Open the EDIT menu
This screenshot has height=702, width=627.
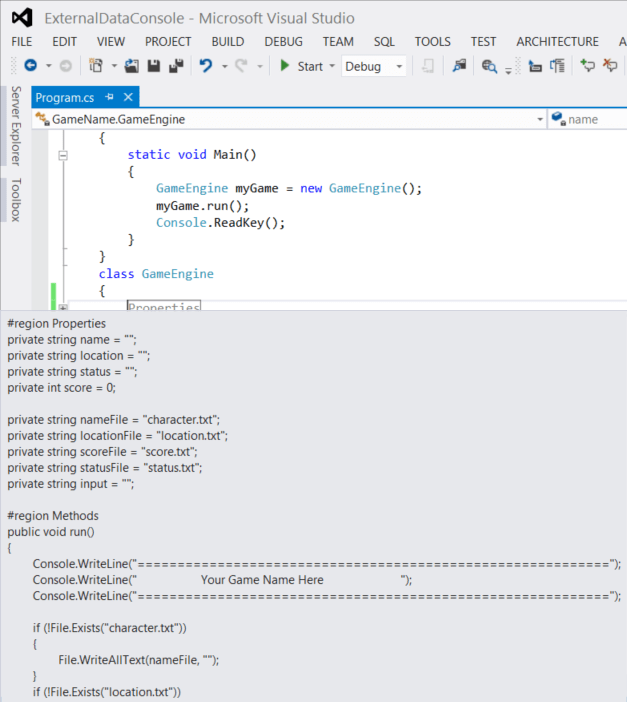click(x=64, y=42)
